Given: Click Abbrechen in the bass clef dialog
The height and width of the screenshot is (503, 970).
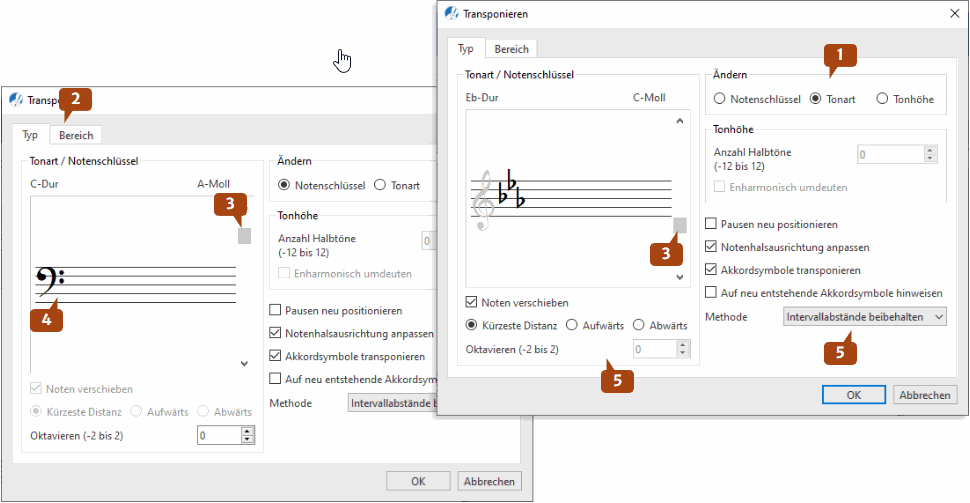Looking at the screenshot, I should pos(489,481).
